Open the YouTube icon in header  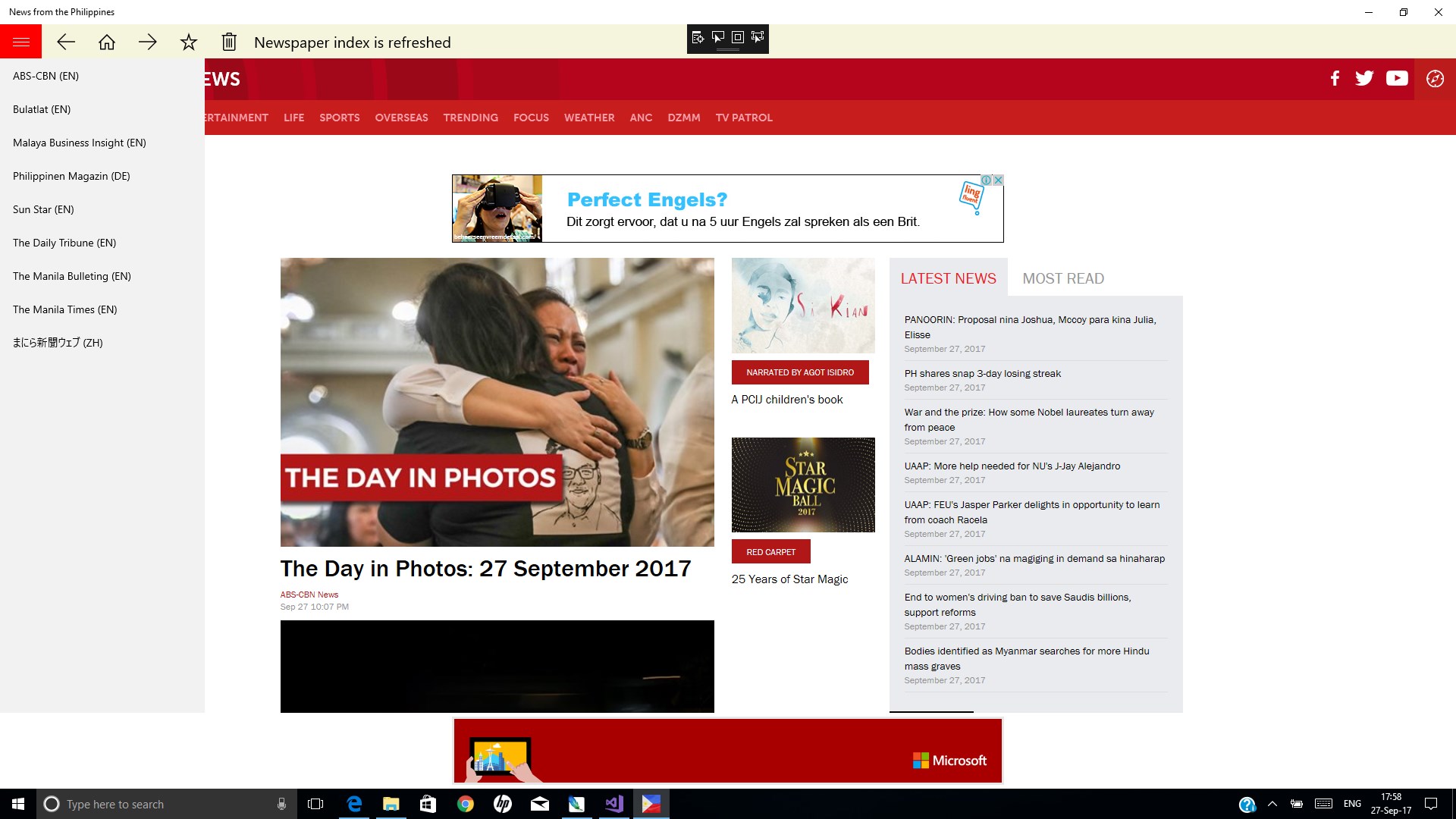pyautogui.click(x=1397, y=78)
